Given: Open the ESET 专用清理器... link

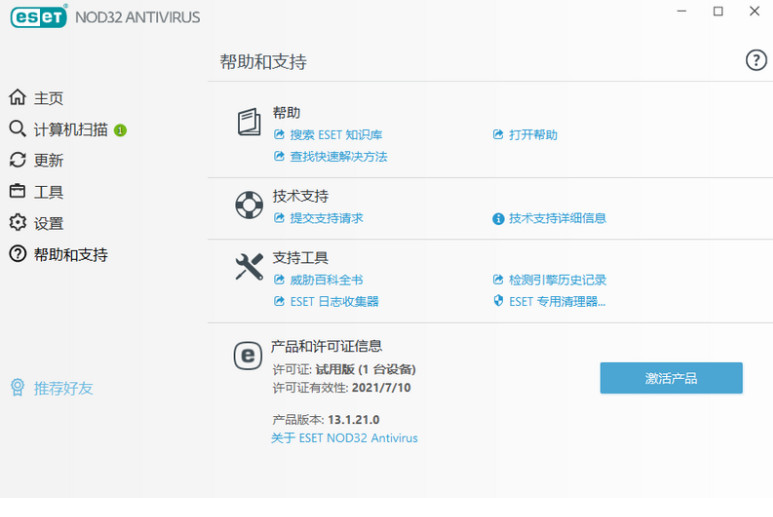Looking at the screenshot, I should point(557,301).
